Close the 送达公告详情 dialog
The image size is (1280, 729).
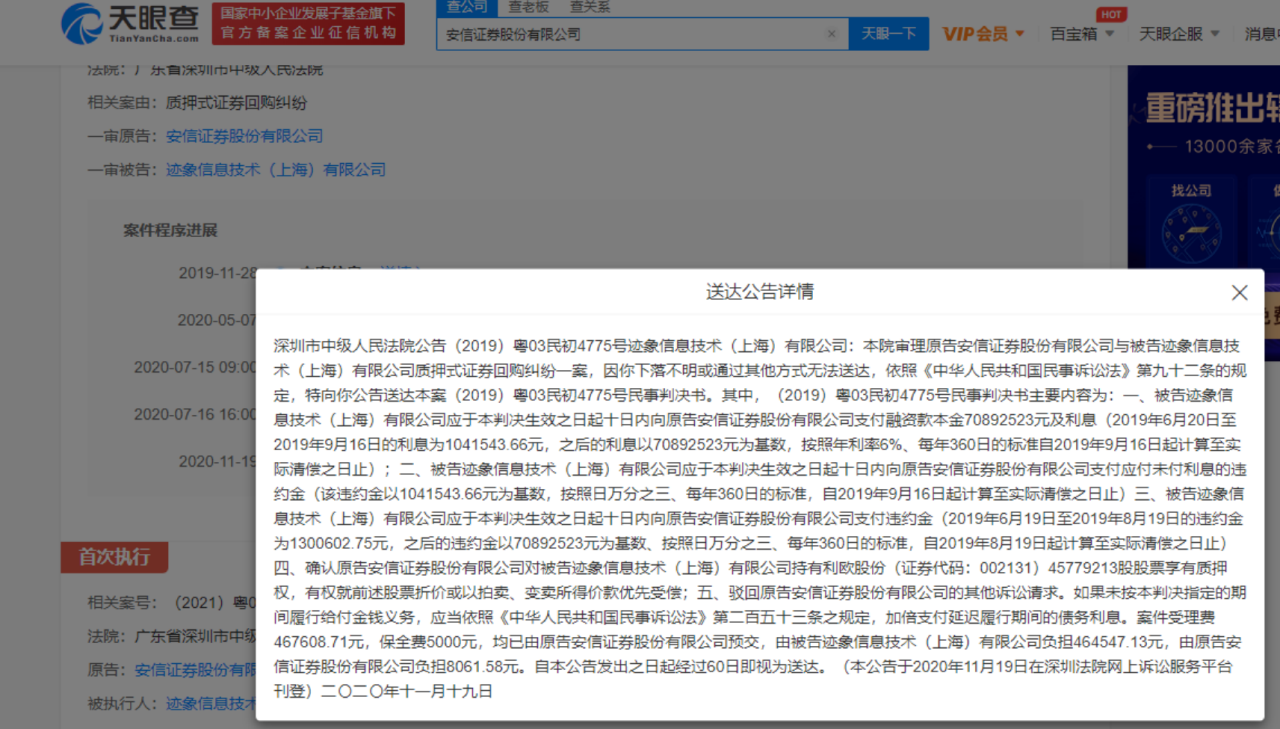point(1239,293)
